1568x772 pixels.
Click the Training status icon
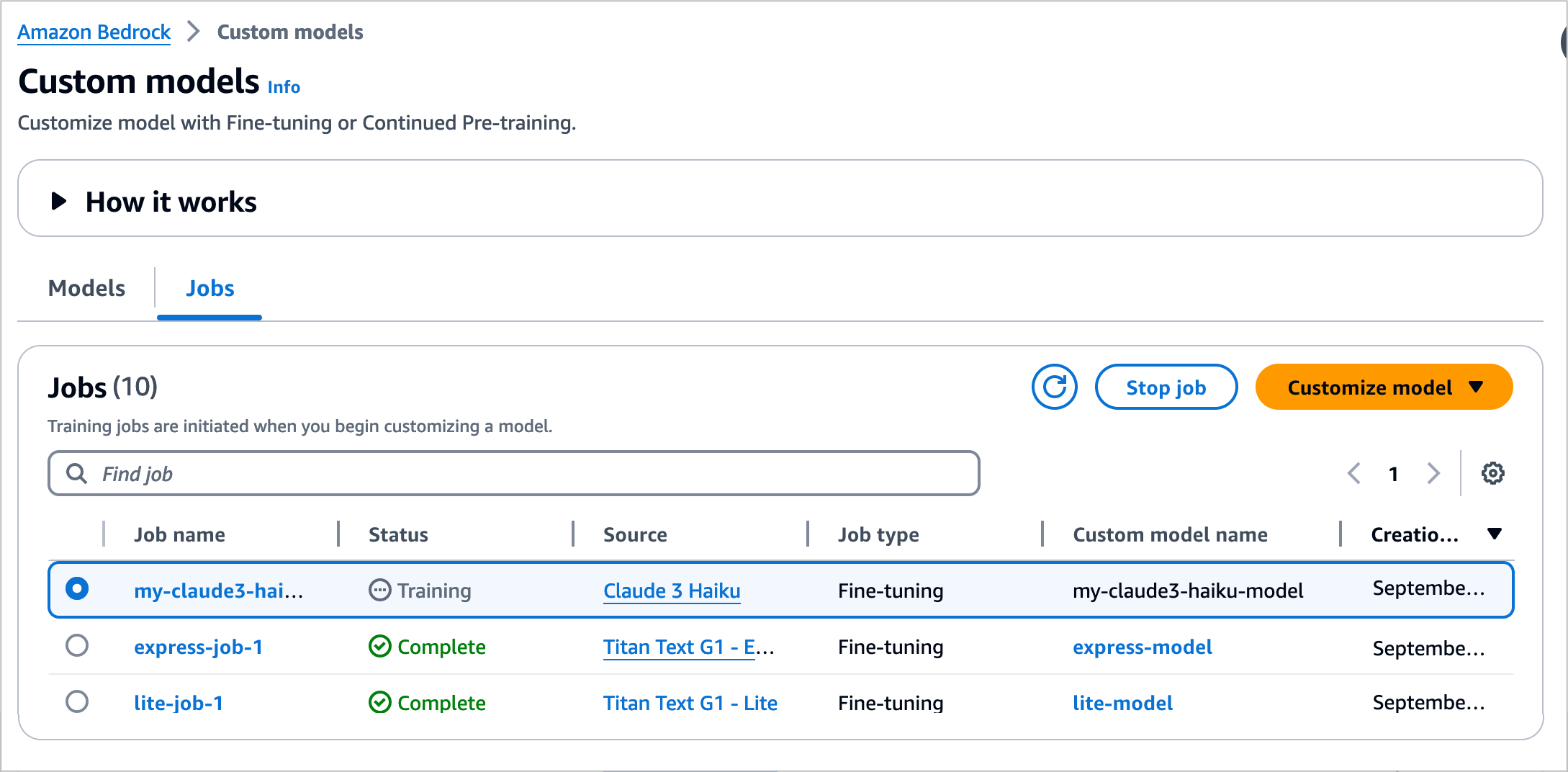379,591
